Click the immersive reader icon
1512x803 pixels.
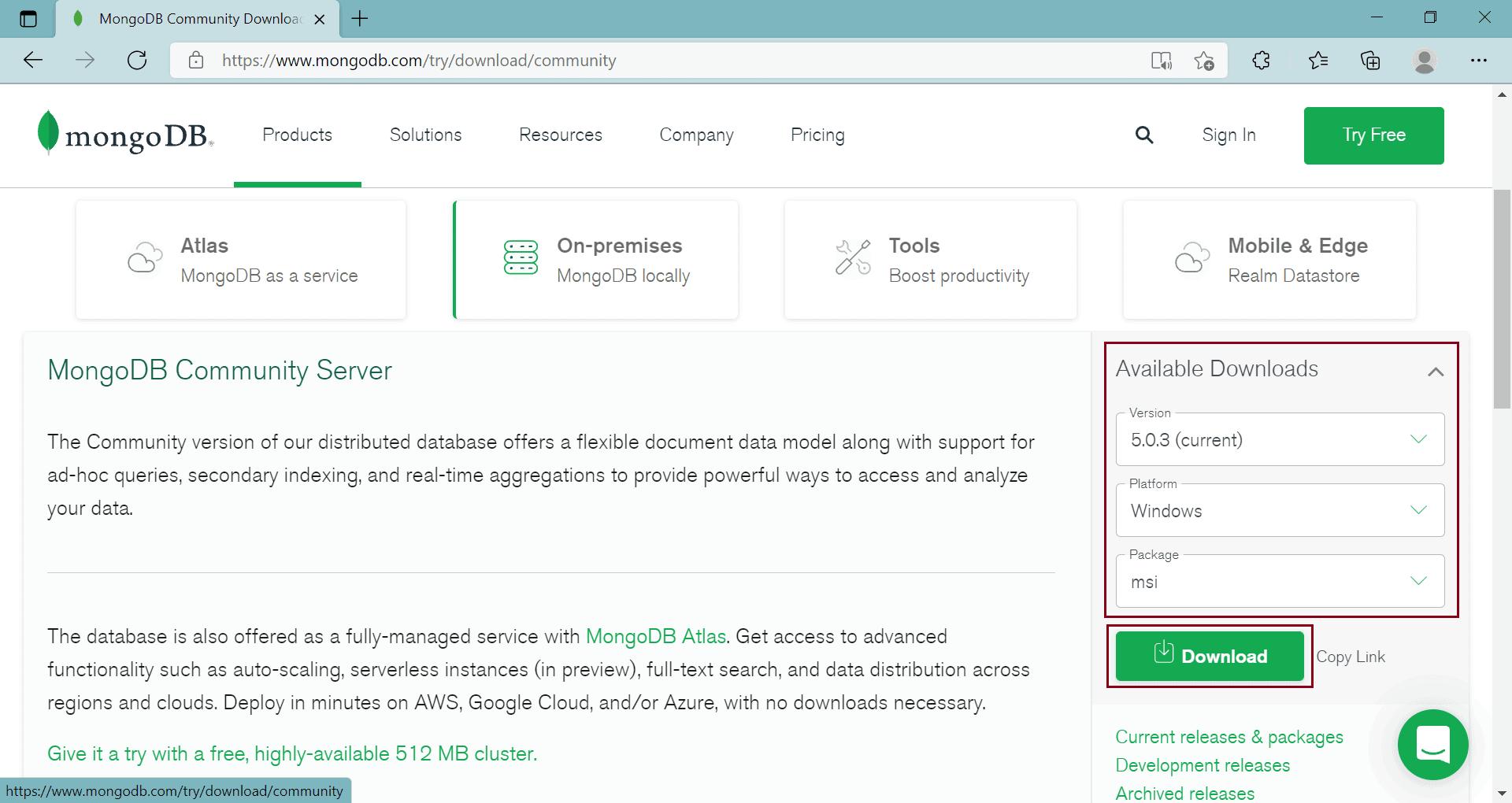[x=1161, y=60]
